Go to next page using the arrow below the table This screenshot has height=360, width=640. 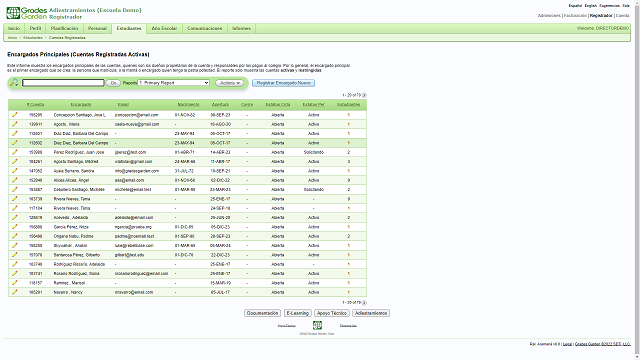364,303
